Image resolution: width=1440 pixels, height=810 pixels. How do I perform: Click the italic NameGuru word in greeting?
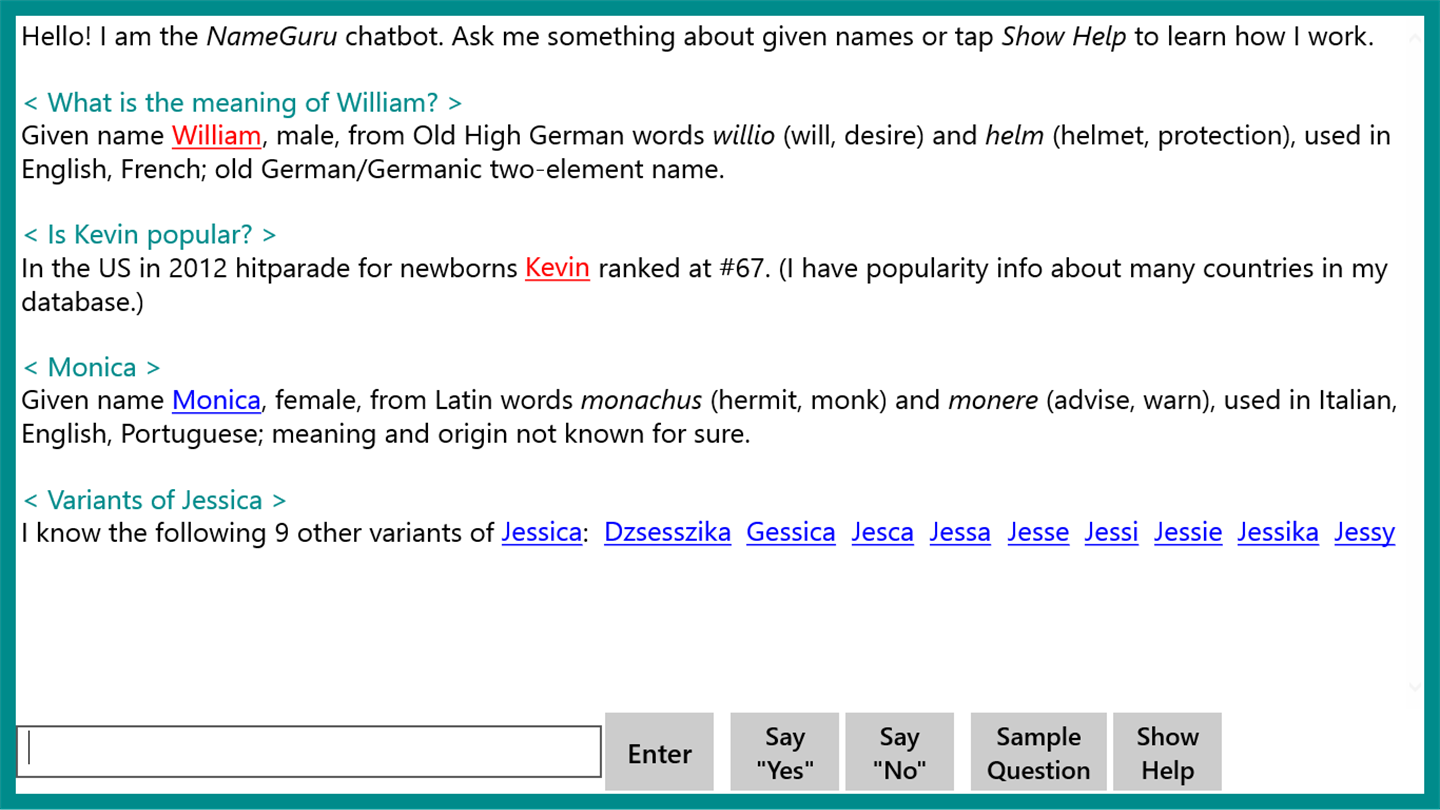(272, 37)
